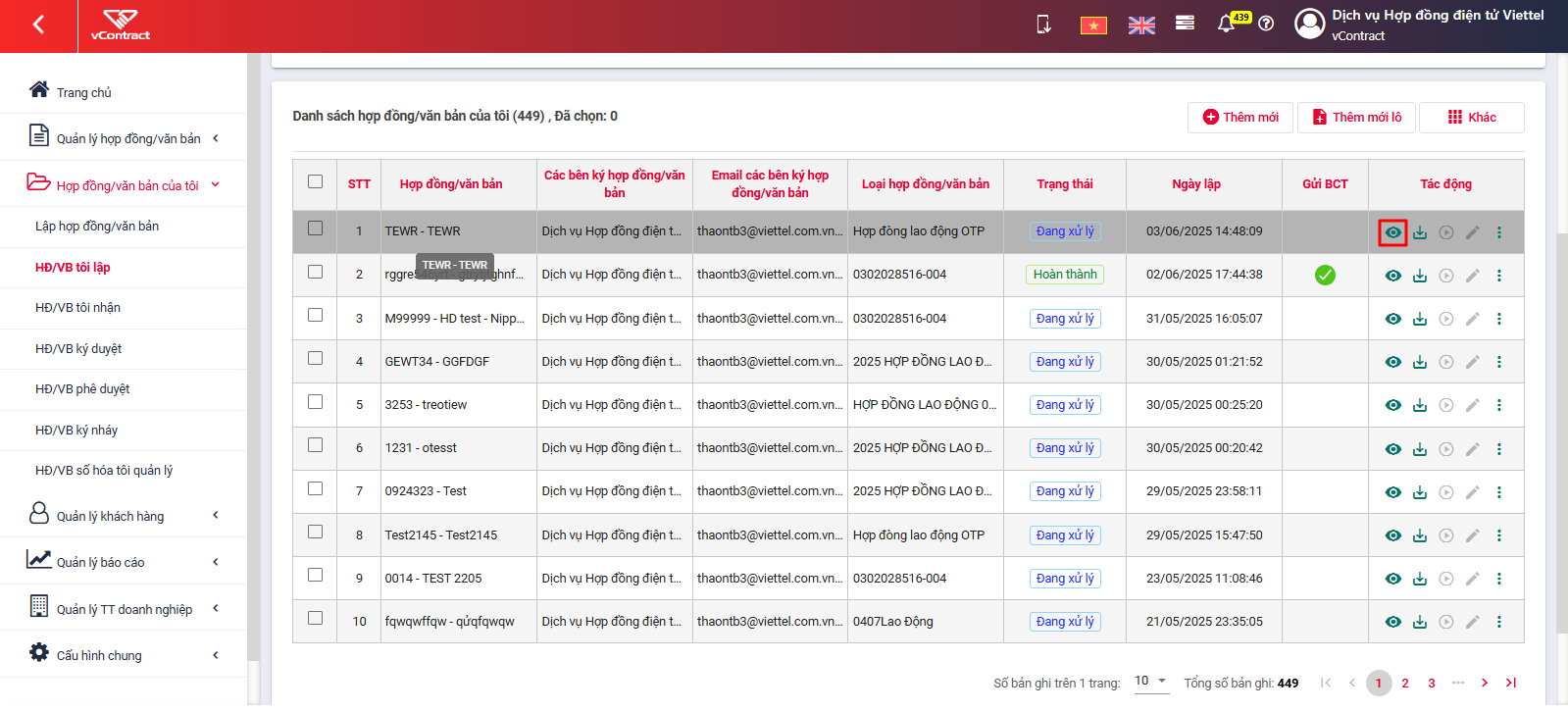Viewport: 1568px width, 712px height.
Task: Open the records per page dropdown
Action: pyautogui.click(x=1151, y=681)
